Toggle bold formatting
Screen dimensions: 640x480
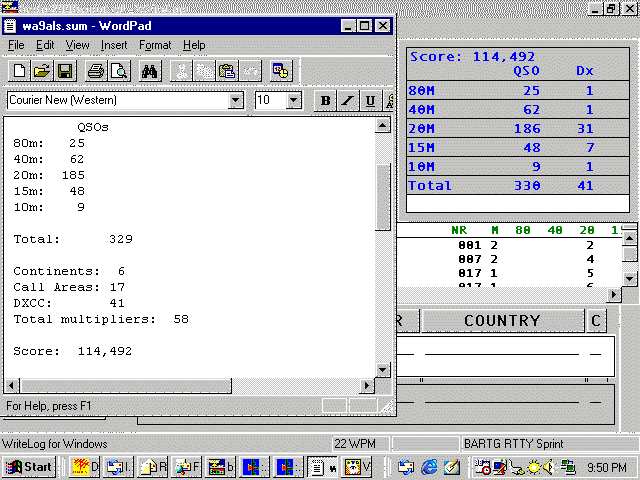325,100
